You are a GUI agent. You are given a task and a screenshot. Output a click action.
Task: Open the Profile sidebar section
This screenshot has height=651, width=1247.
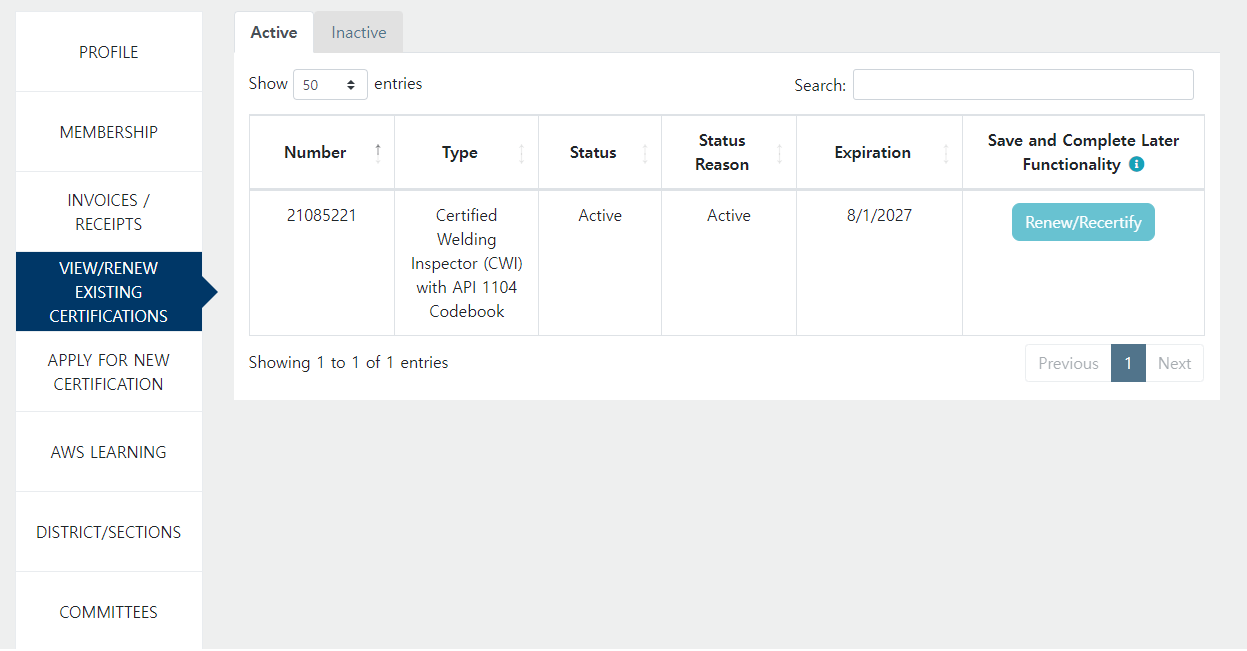(x=109, y=52)
